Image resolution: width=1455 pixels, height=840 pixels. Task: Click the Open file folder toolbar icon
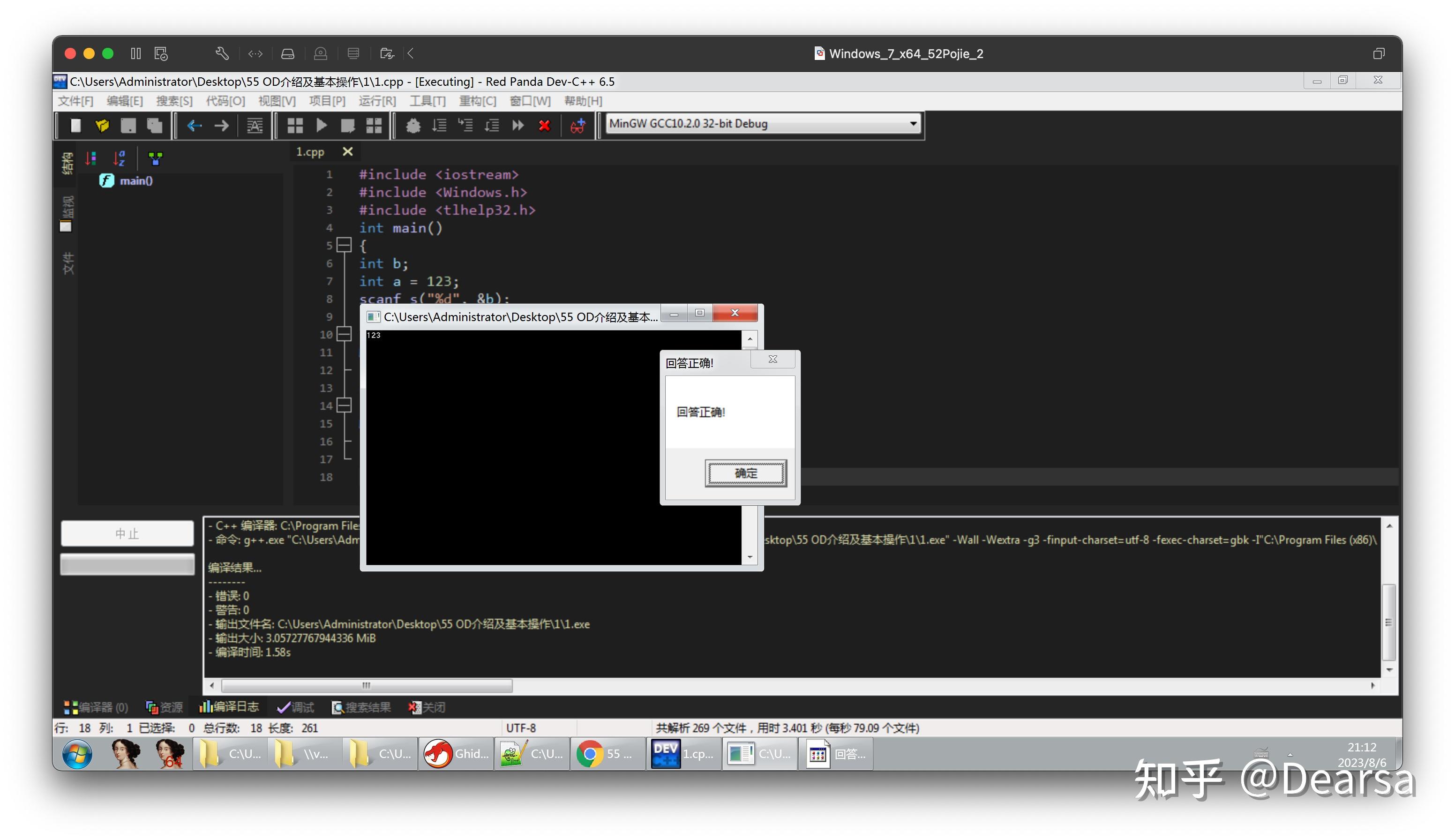(x=102, y=125)
